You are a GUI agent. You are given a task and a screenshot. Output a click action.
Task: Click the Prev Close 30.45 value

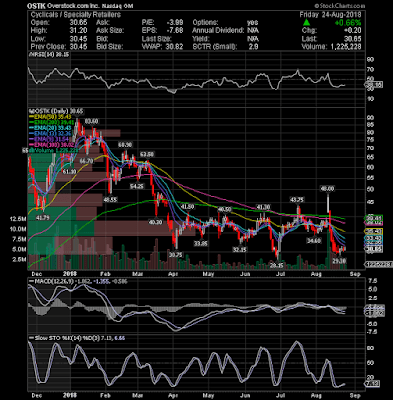(x=79, y=47)
